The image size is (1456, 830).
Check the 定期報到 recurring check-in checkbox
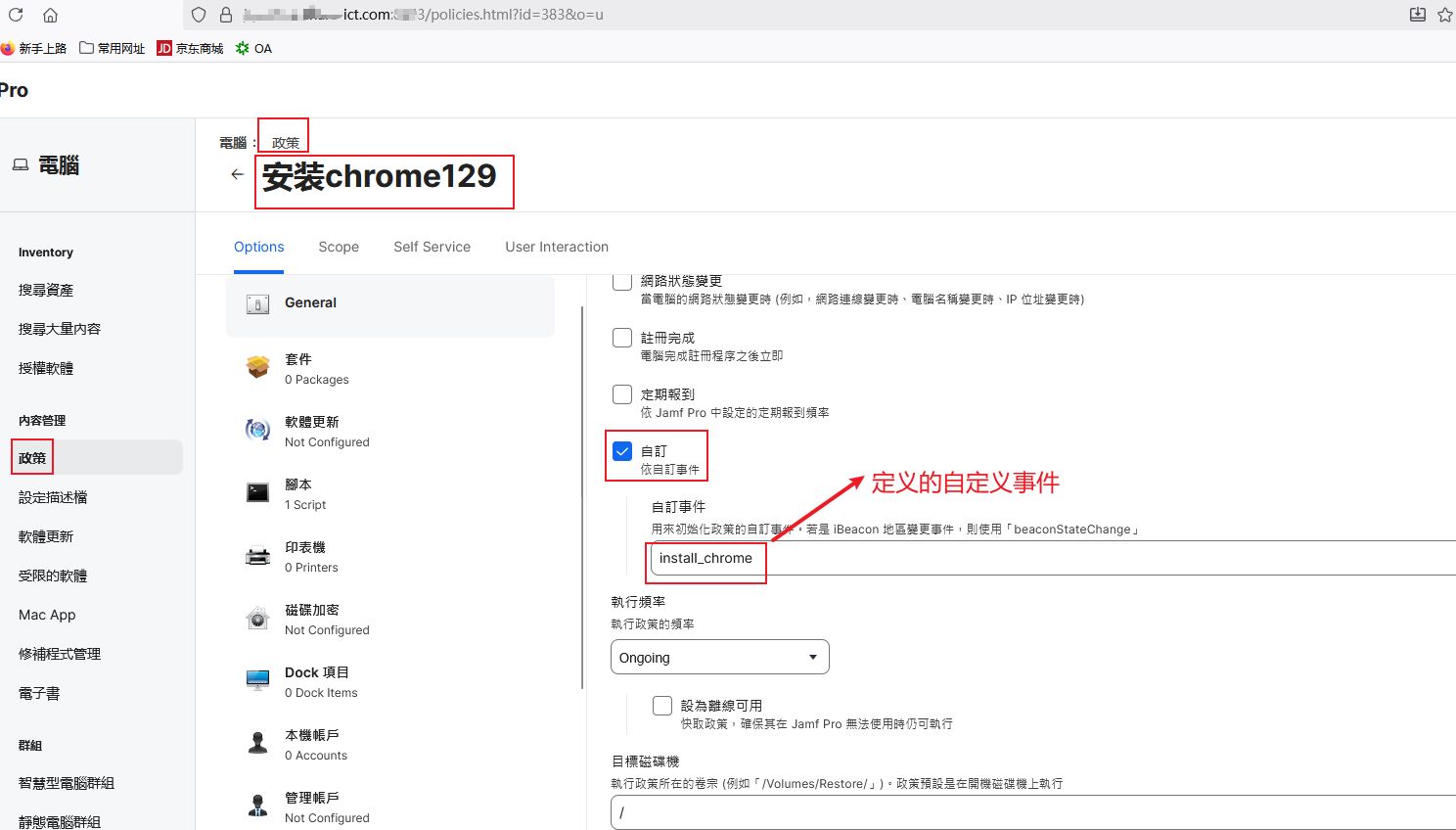(622, 394)
